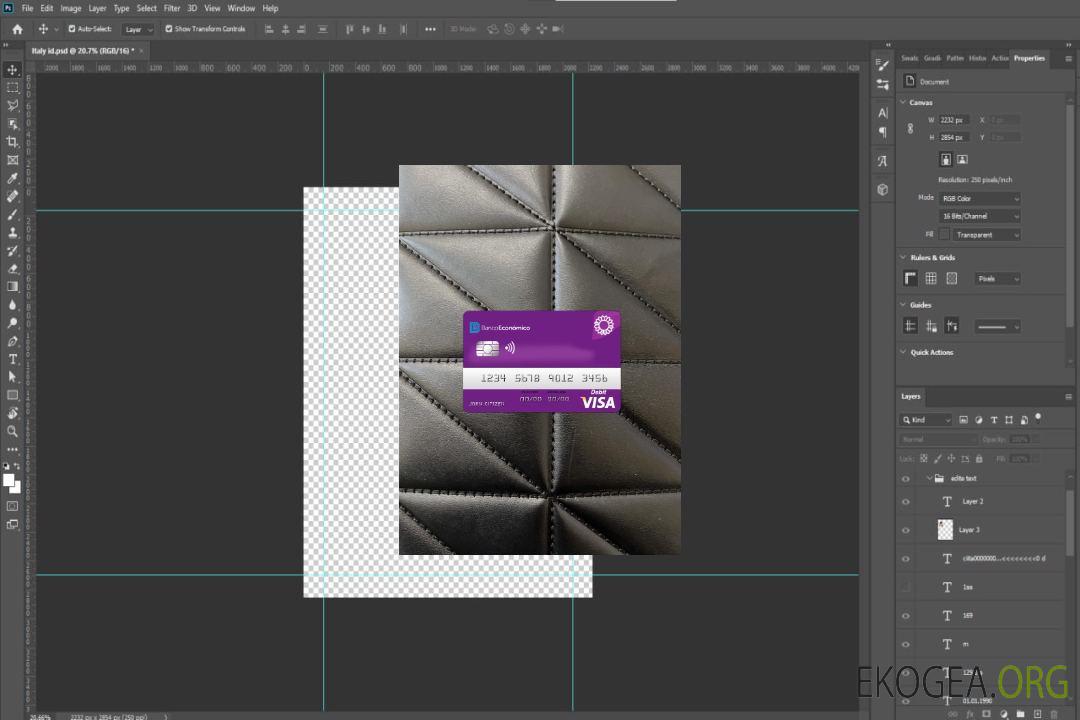The image size is (1080, 720).
Task: Click the Fill color swatch in Canvas section
Action: pyautogui.click(x=944, y=235)
